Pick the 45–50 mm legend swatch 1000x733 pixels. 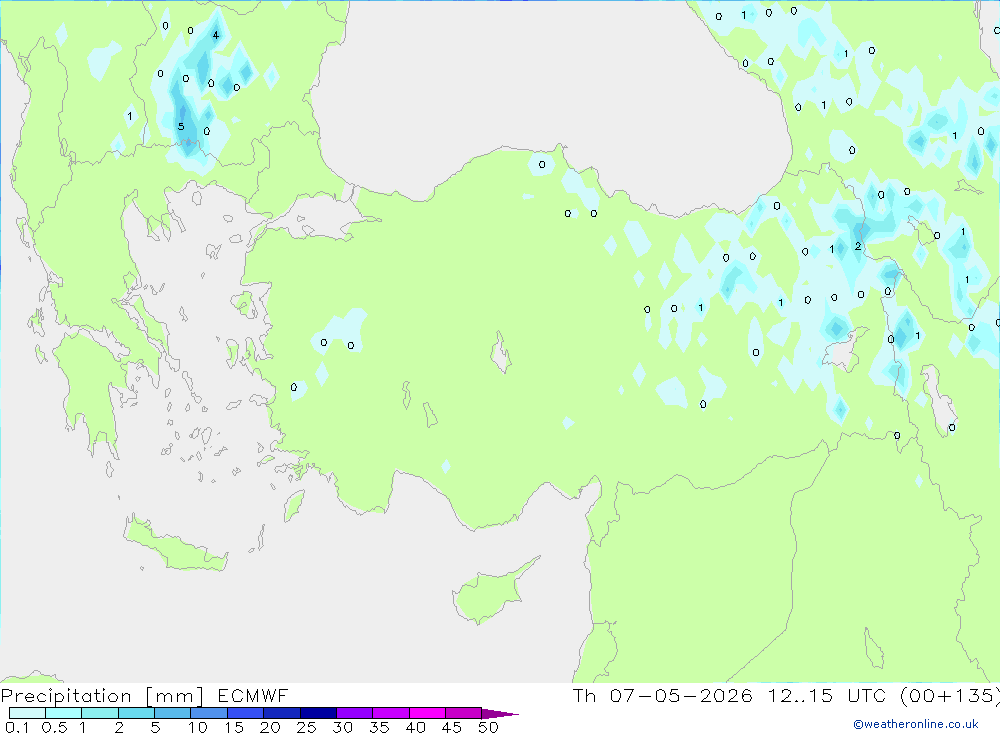coord(463,713)
